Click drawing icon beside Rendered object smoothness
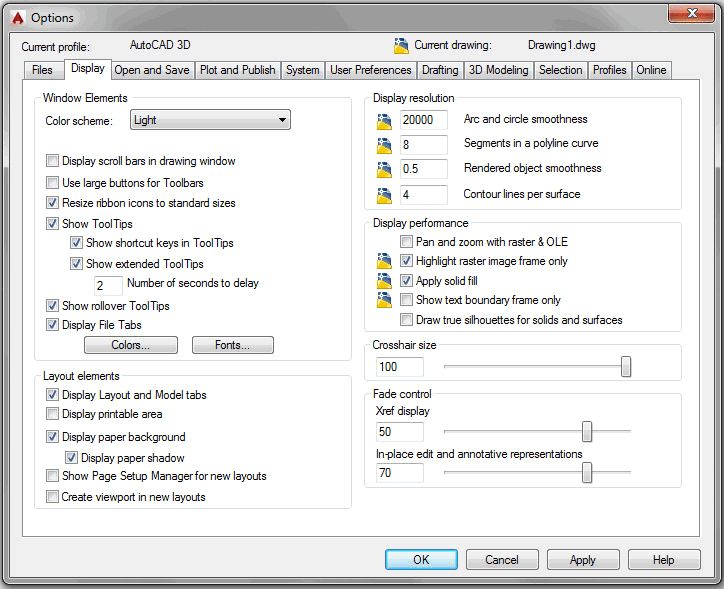The width and height of the screenshot is (724, 589). coord(385,170)
